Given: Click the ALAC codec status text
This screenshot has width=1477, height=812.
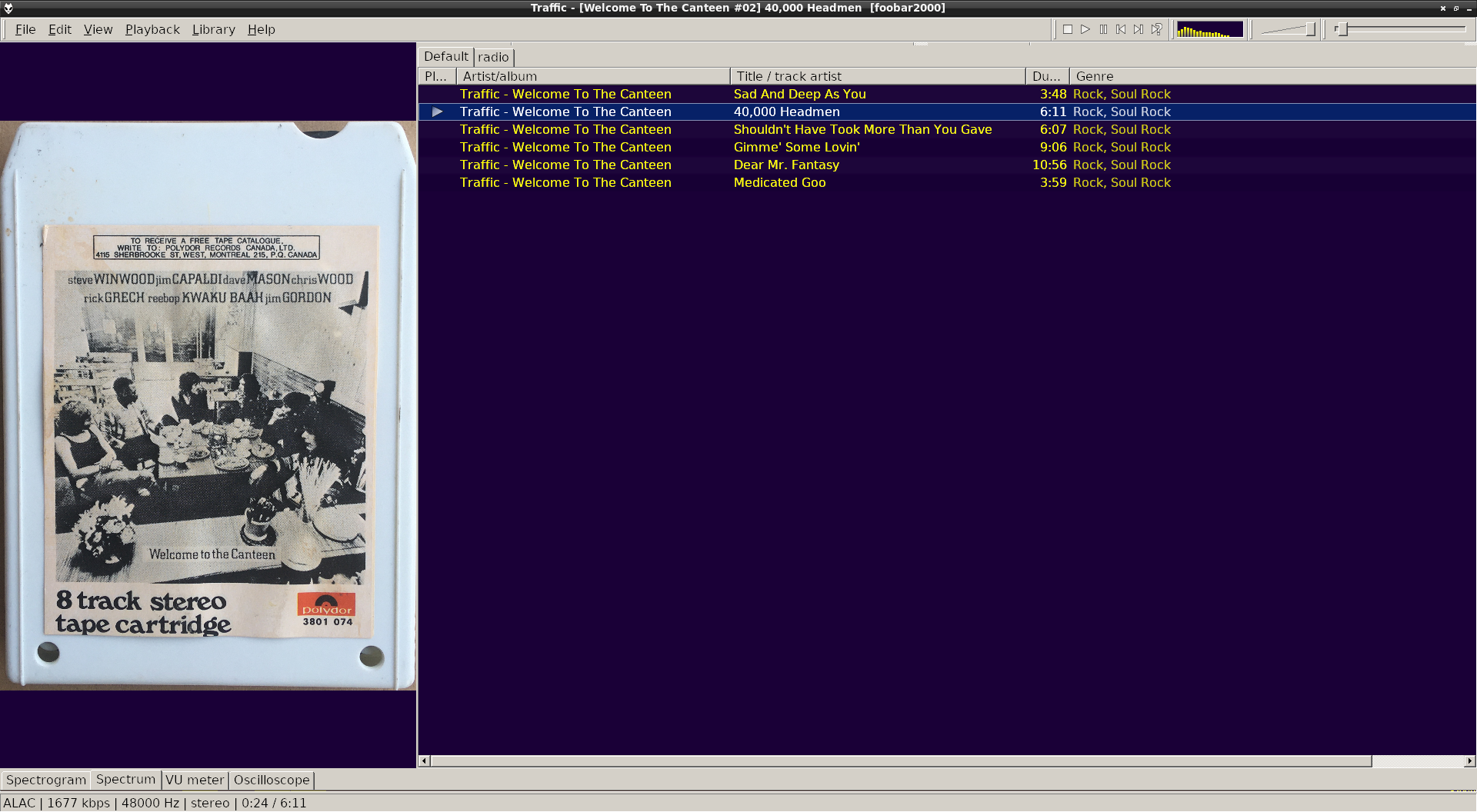Looking at the screenshot, I should coord(19,803).
